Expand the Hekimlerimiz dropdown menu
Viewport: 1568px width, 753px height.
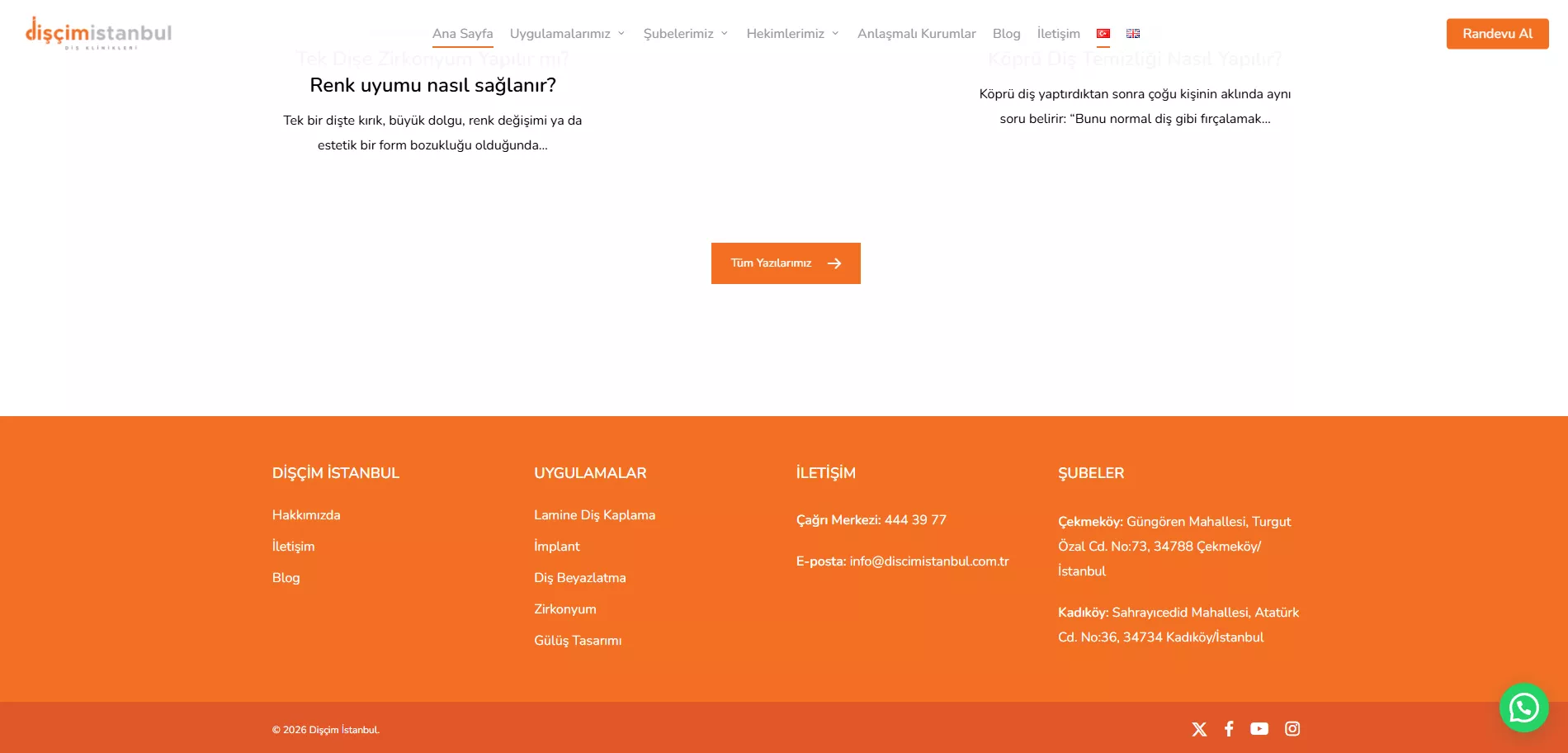tap(792, 34)
